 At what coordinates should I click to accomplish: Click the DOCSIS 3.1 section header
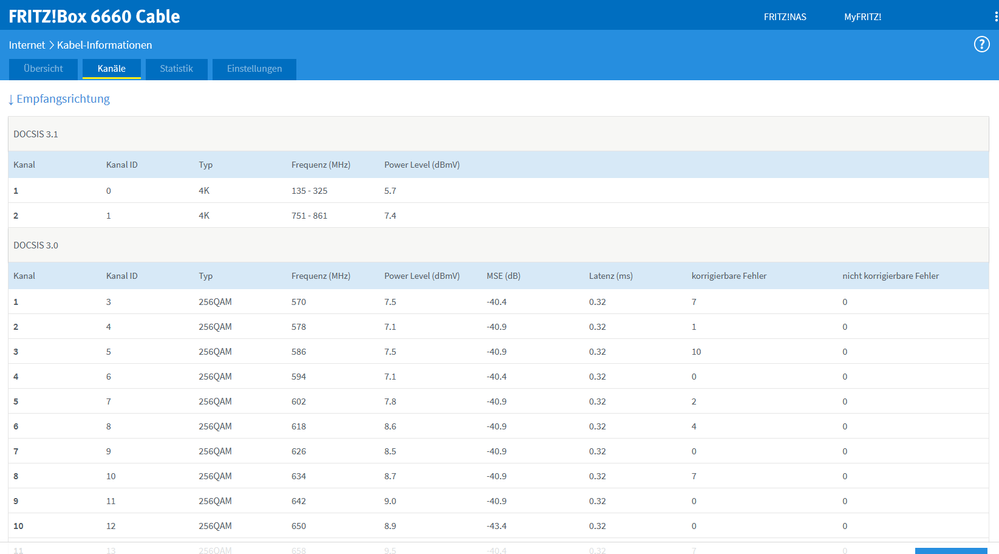pos(36,134)
